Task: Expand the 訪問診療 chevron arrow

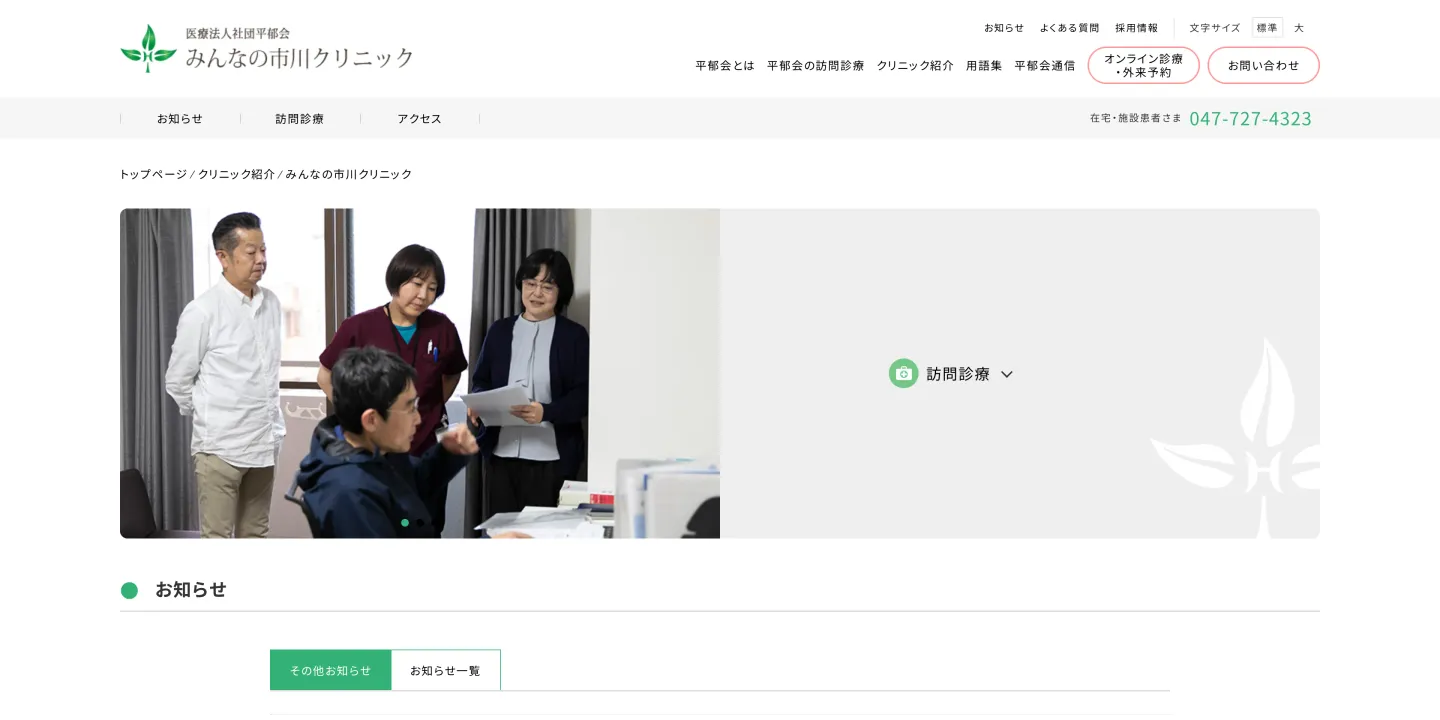Action: coord(1007,374)
